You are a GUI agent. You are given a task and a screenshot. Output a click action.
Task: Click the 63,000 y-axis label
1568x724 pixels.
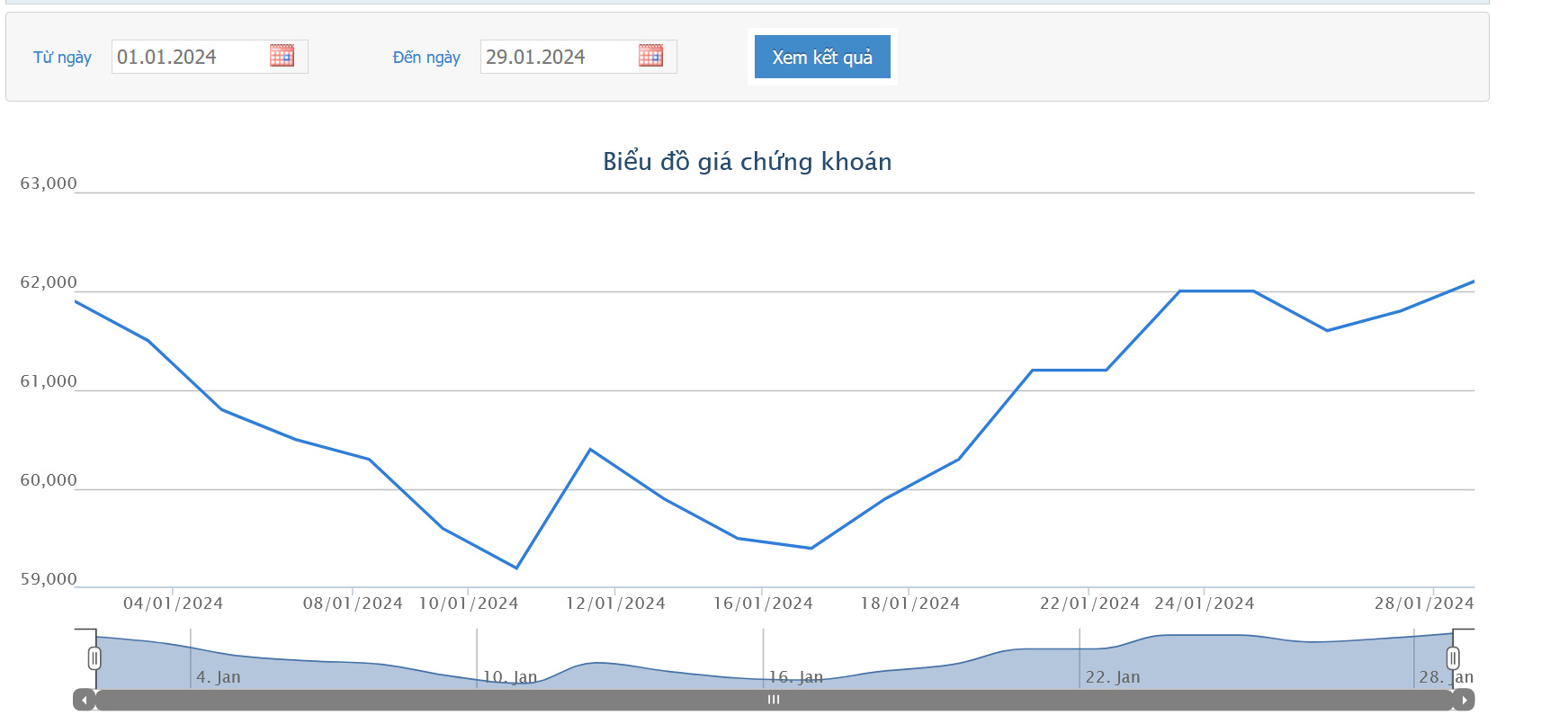(49, 183)
